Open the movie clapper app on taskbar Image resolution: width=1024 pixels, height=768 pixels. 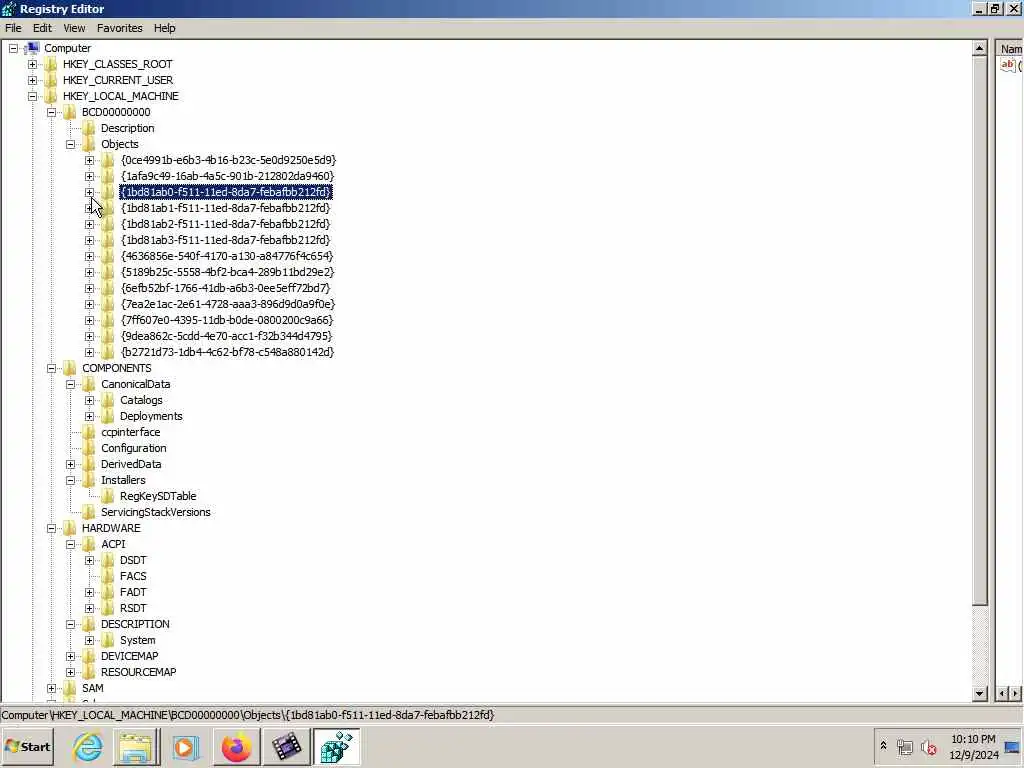[x=286, y=746]
